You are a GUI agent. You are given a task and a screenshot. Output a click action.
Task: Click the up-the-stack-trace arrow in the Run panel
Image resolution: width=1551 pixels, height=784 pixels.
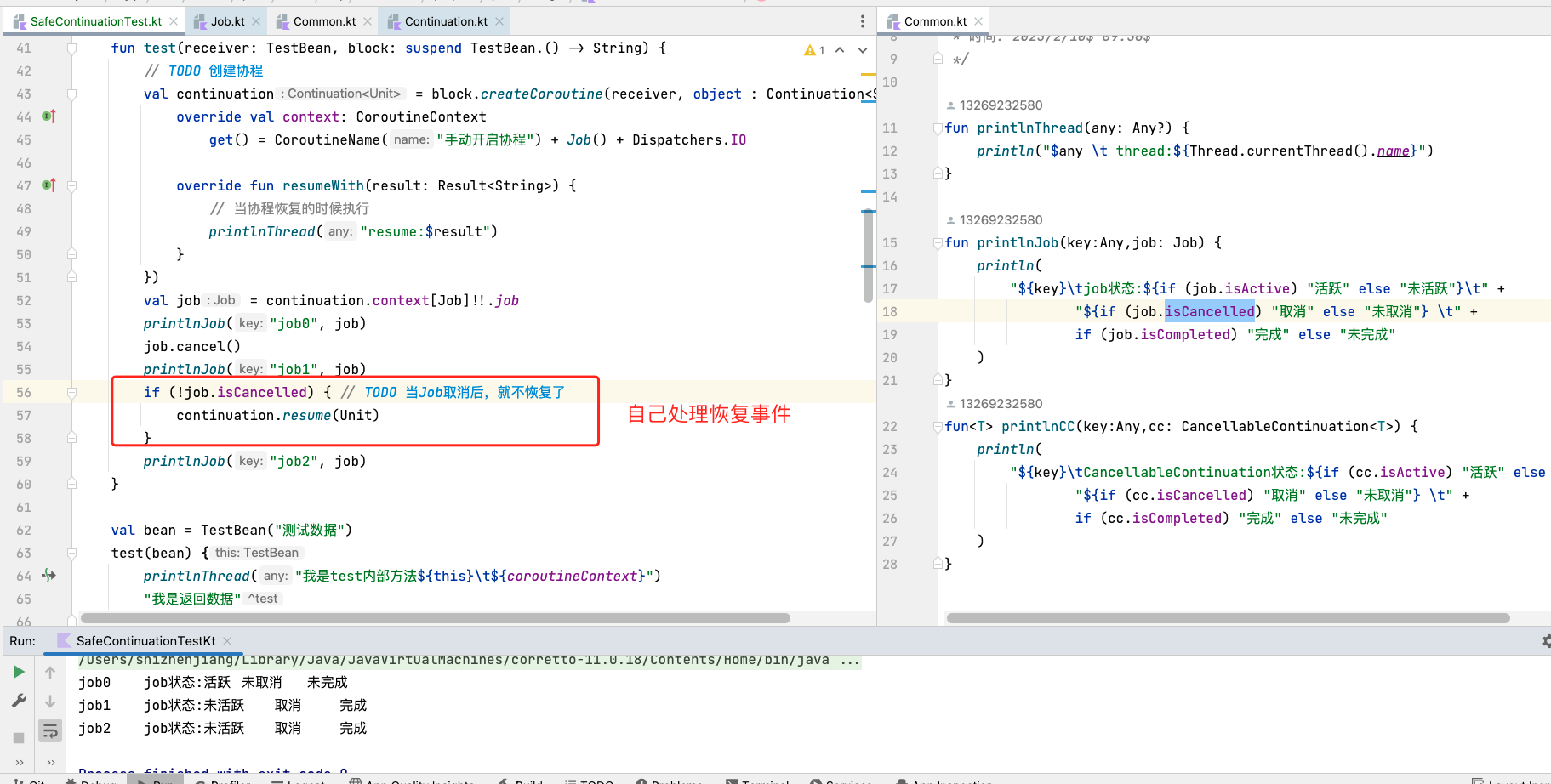point(50,673)
